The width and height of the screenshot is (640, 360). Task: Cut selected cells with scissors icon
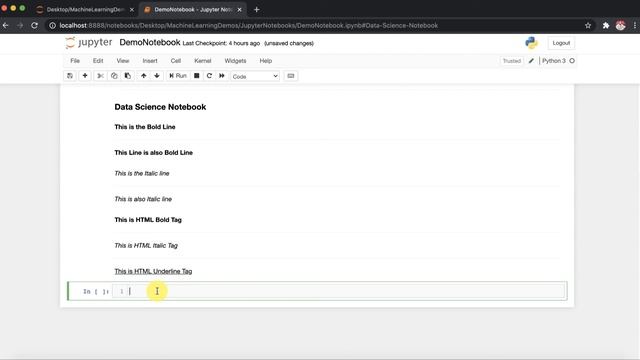[100, 76]
